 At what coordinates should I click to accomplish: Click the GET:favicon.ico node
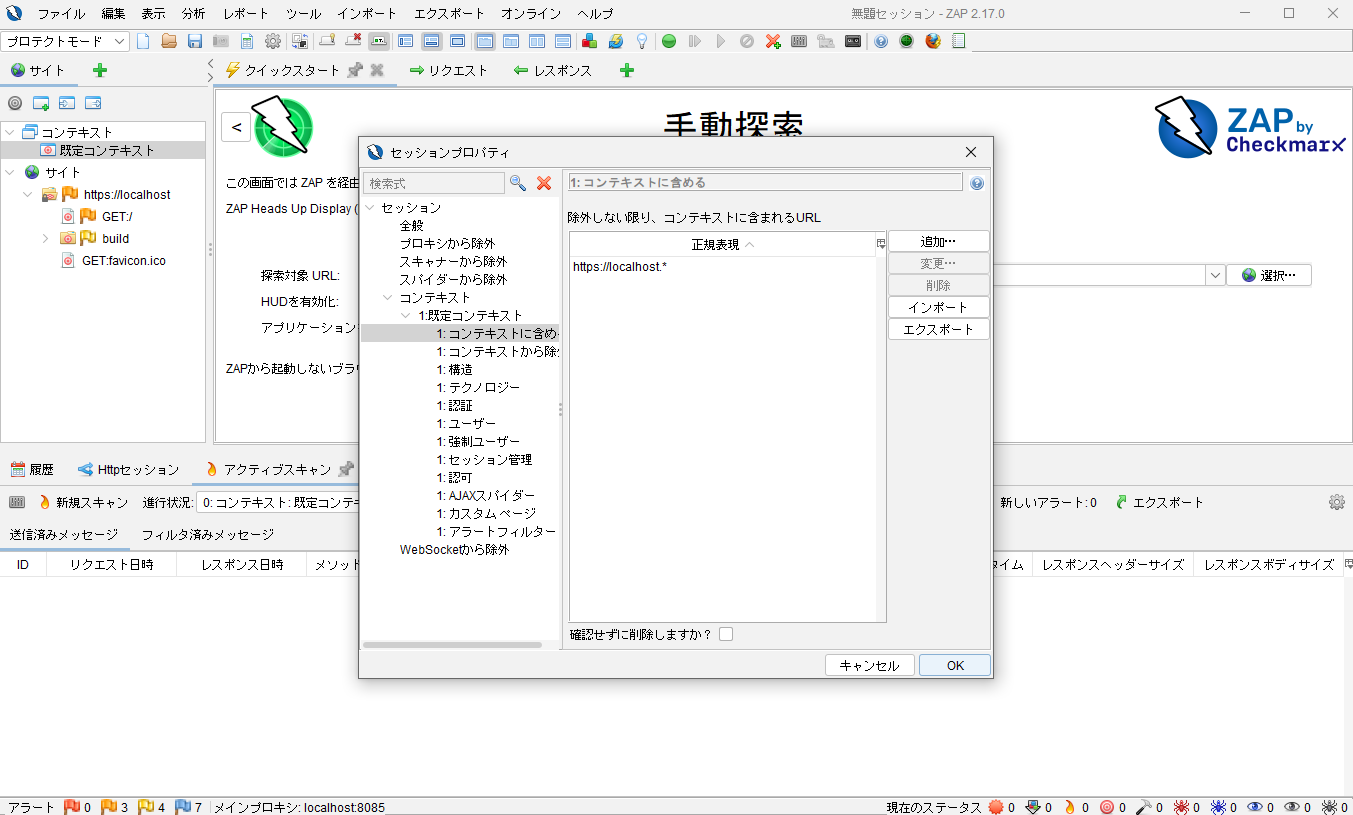pos(114,260)
